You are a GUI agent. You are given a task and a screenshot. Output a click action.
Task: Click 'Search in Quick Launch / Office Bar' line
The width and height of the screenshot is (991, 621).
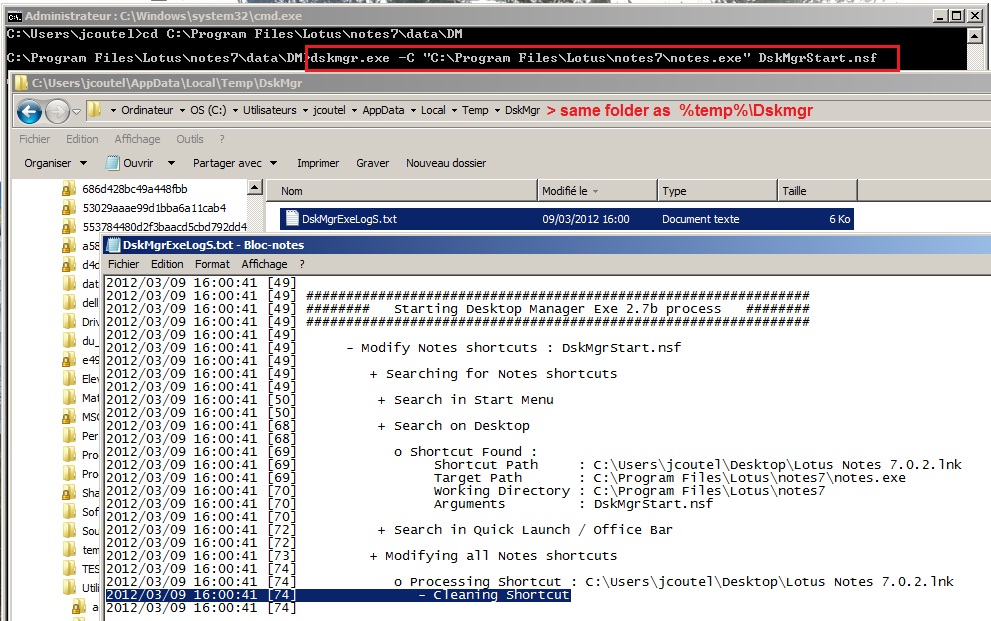(x=525, y=530)
